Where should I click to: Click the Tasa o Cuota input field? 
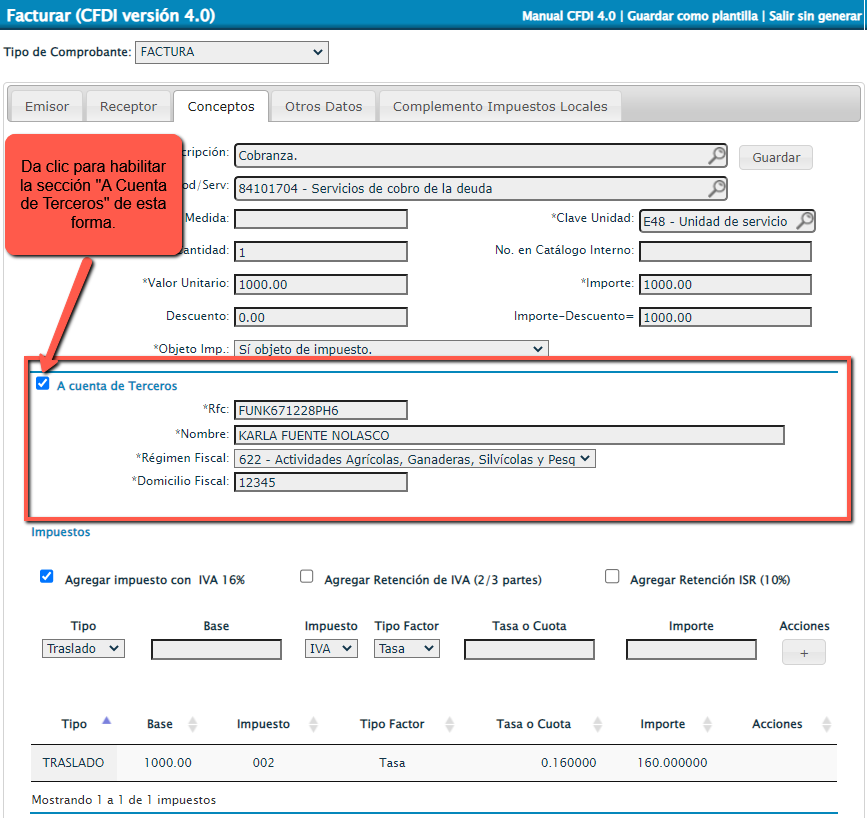click(x=529, y=649)
